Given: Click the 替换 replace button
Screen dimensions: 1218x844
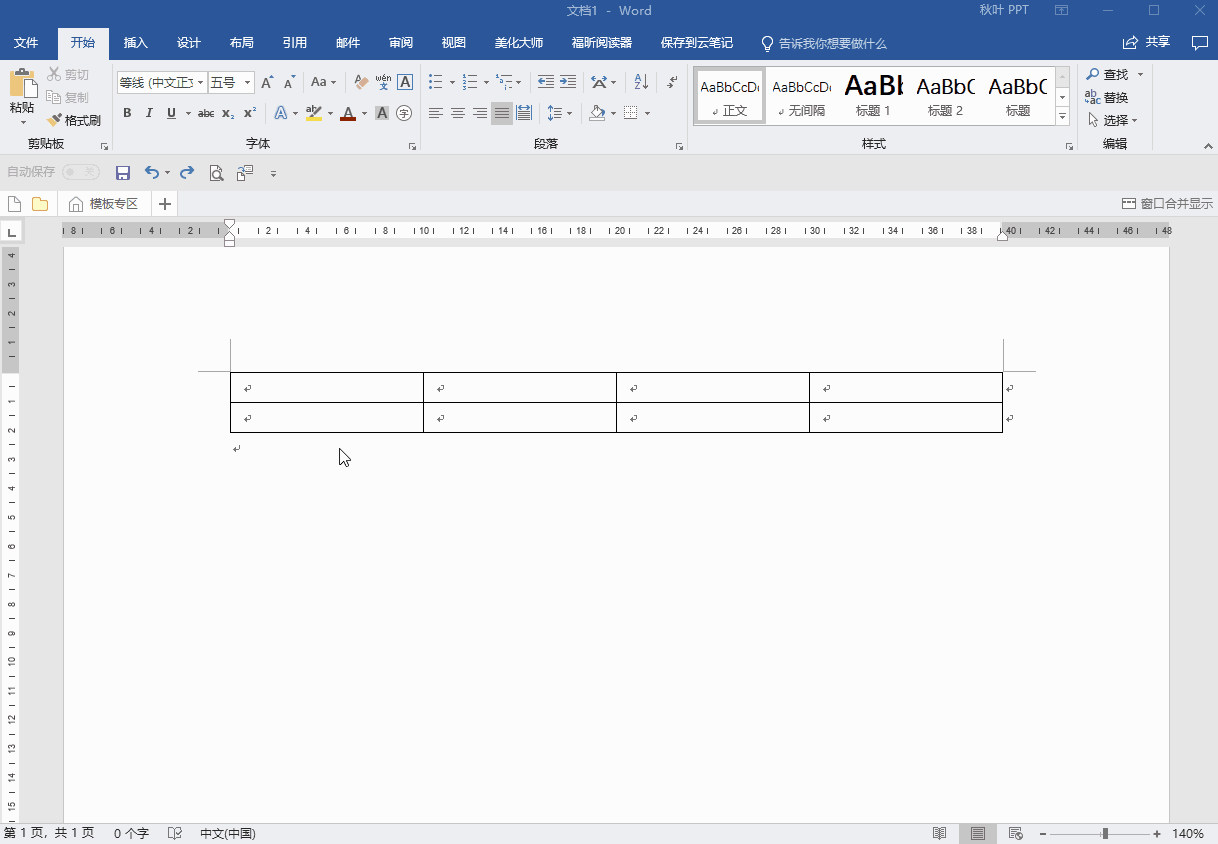Looking at the screenshot, I should (1107, 97).
